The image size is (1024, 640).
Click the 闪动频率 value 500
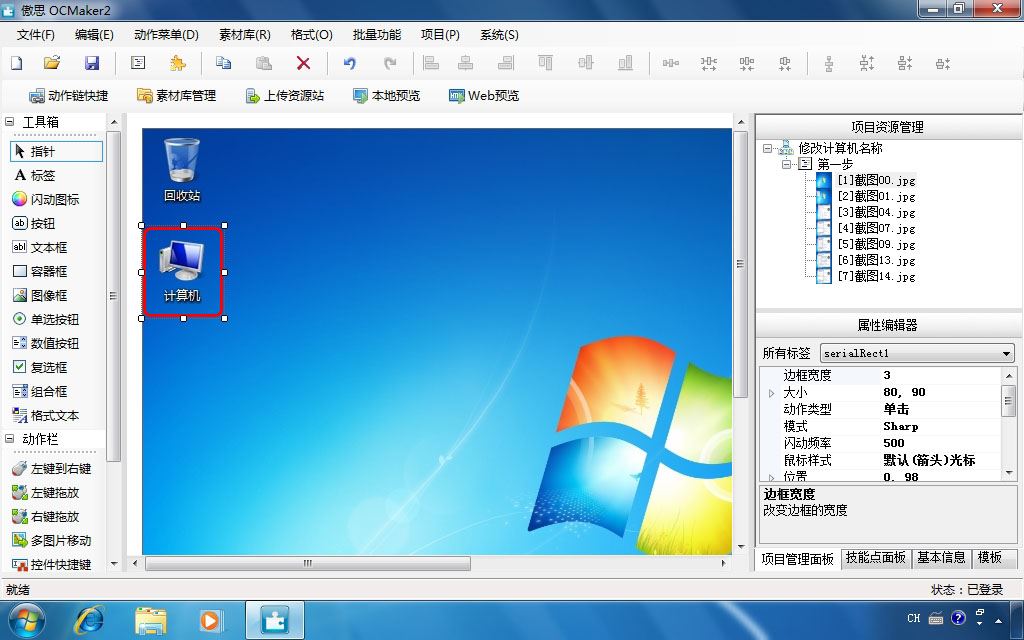(940, 443)
